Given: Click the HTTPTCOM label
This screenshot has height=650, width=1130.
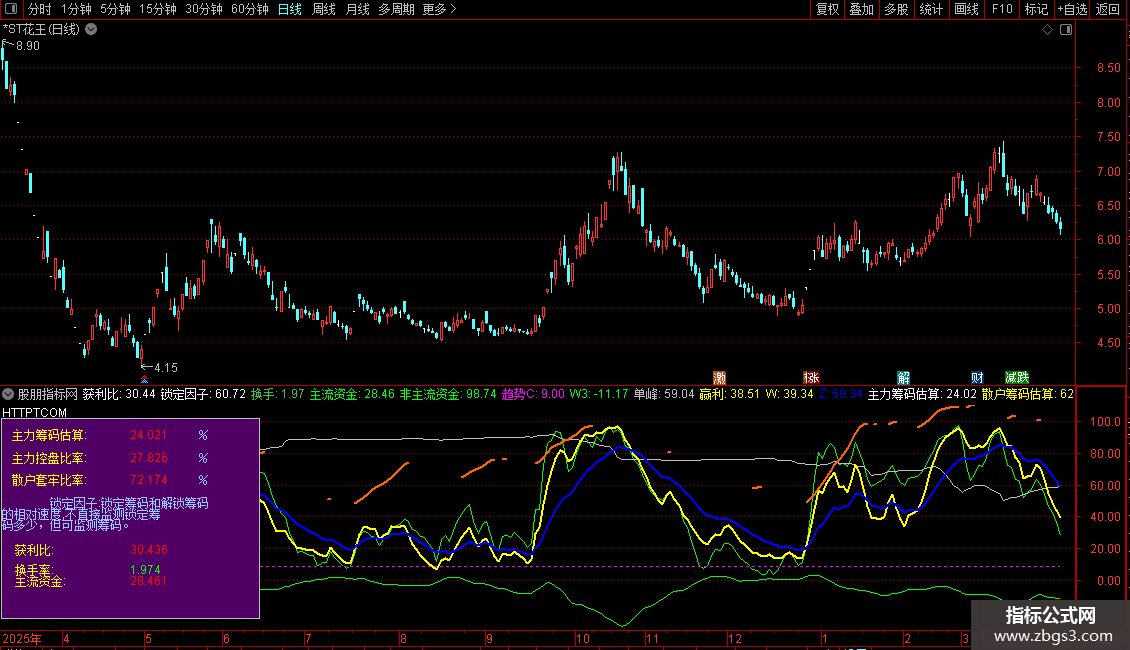Looking at the screenshot, I should point(35,413).
